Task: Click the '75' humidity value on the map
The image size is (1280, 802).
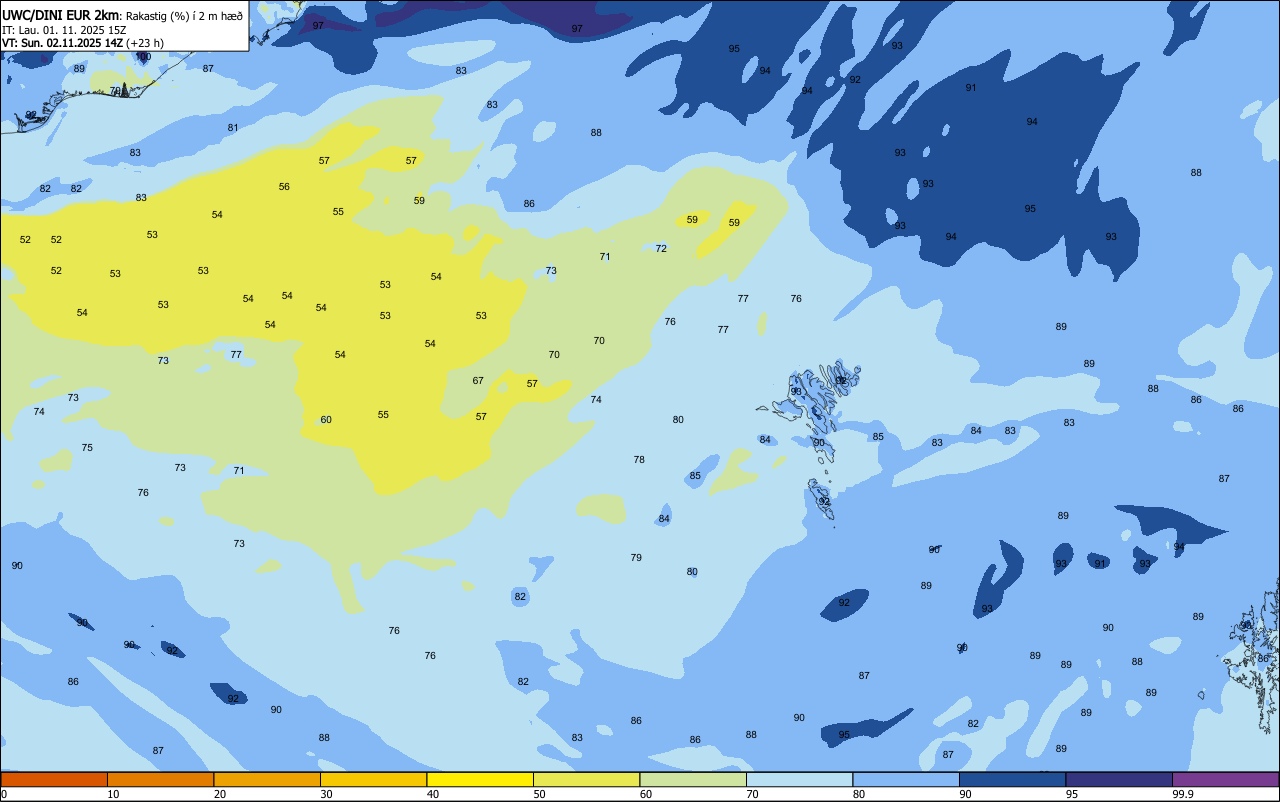Action: (87, 447)
